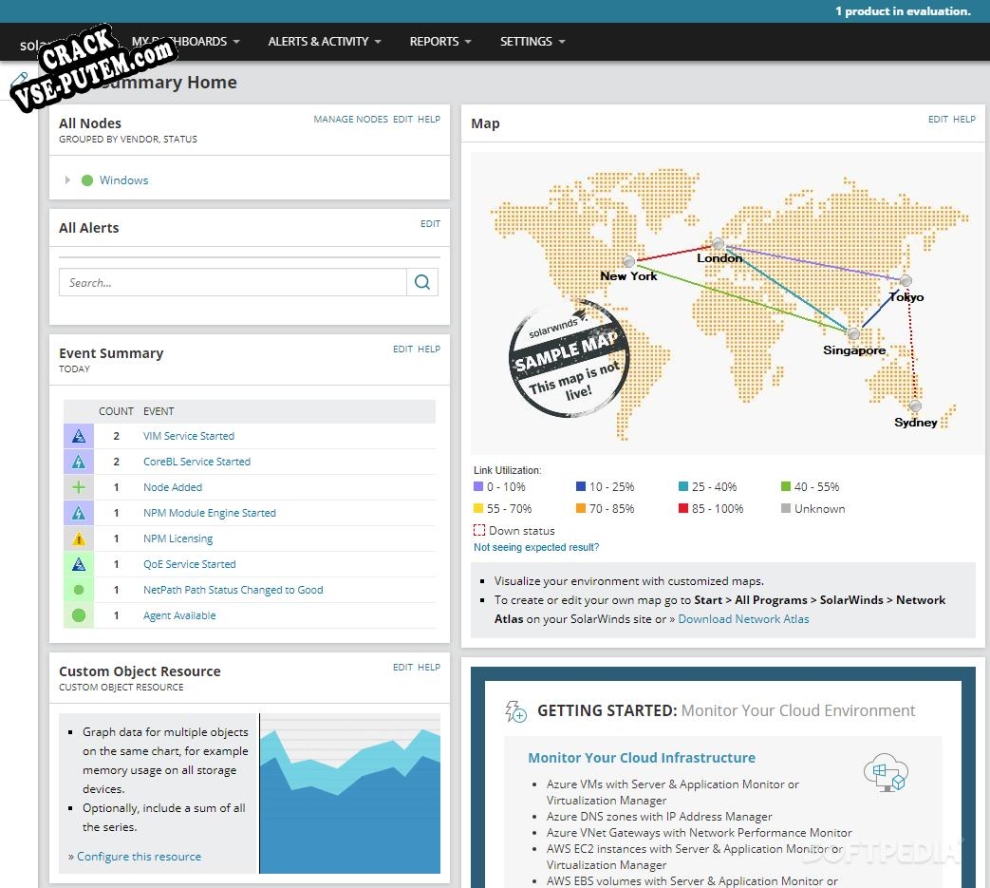Viewport: 990px width, 888px height.
Task: Click the London node on the map
Action: [x=718, y=244]
